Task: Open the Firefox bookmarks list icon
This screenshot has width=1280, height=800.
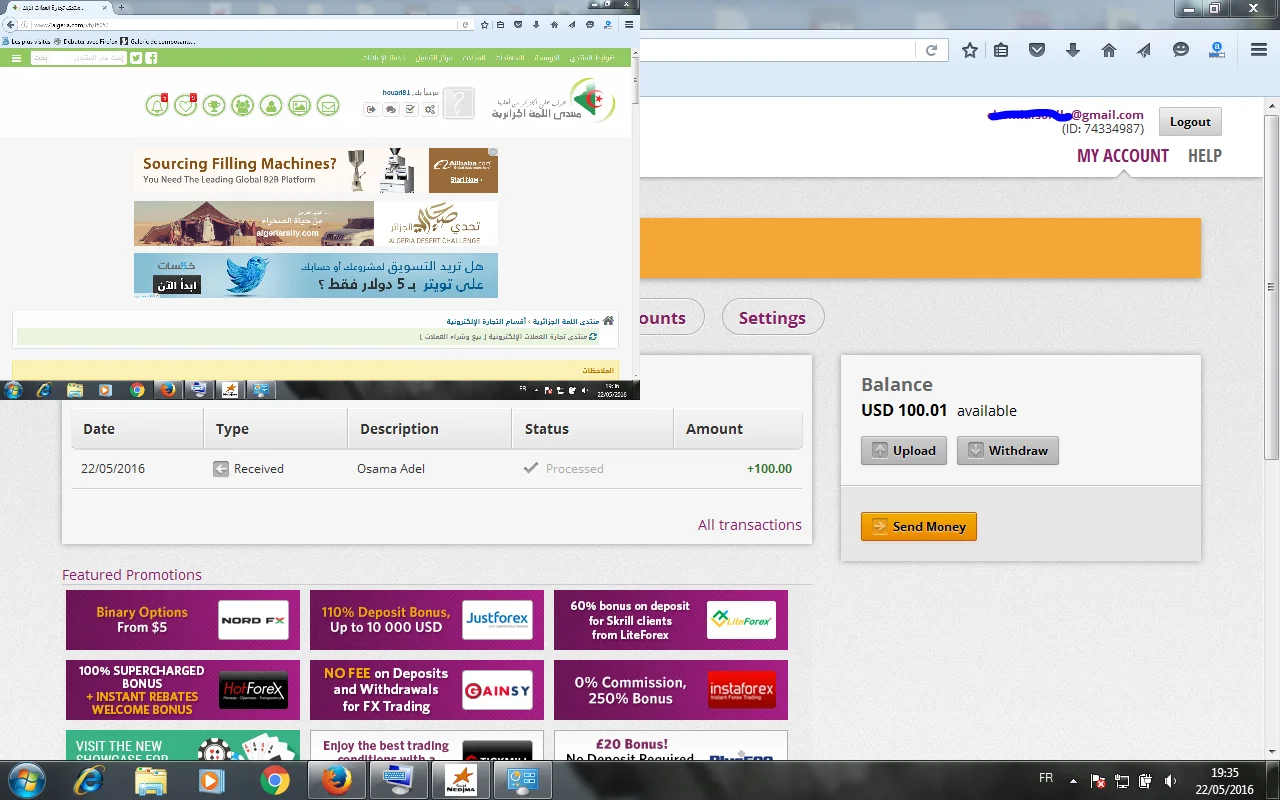Action: pyautogui.click(x=1001, y=50)
